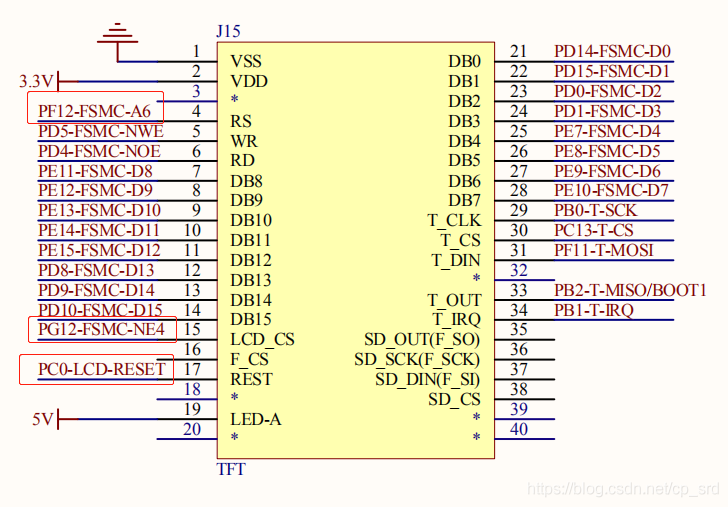Viewport: 728px width, 507px height.
Task: Click unconnected pin number 32
Action: click(x=519, y=270)
